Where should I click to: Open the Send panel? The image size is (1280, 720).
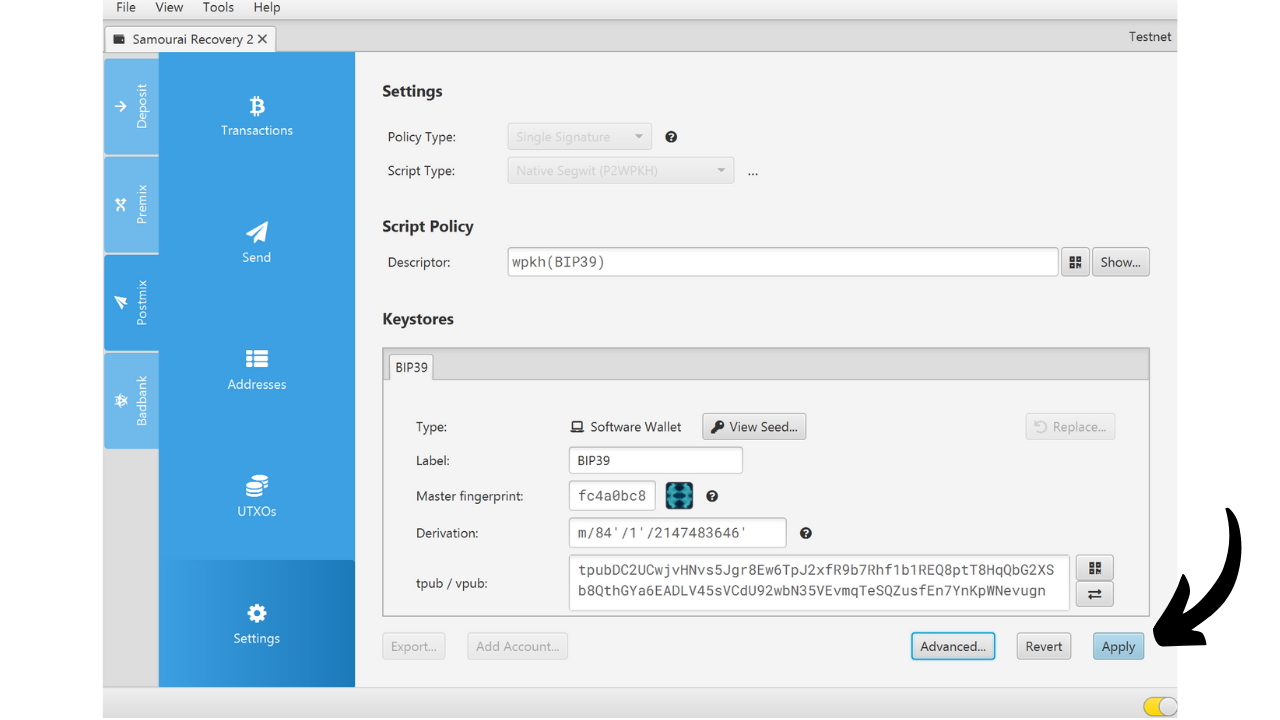257,243
